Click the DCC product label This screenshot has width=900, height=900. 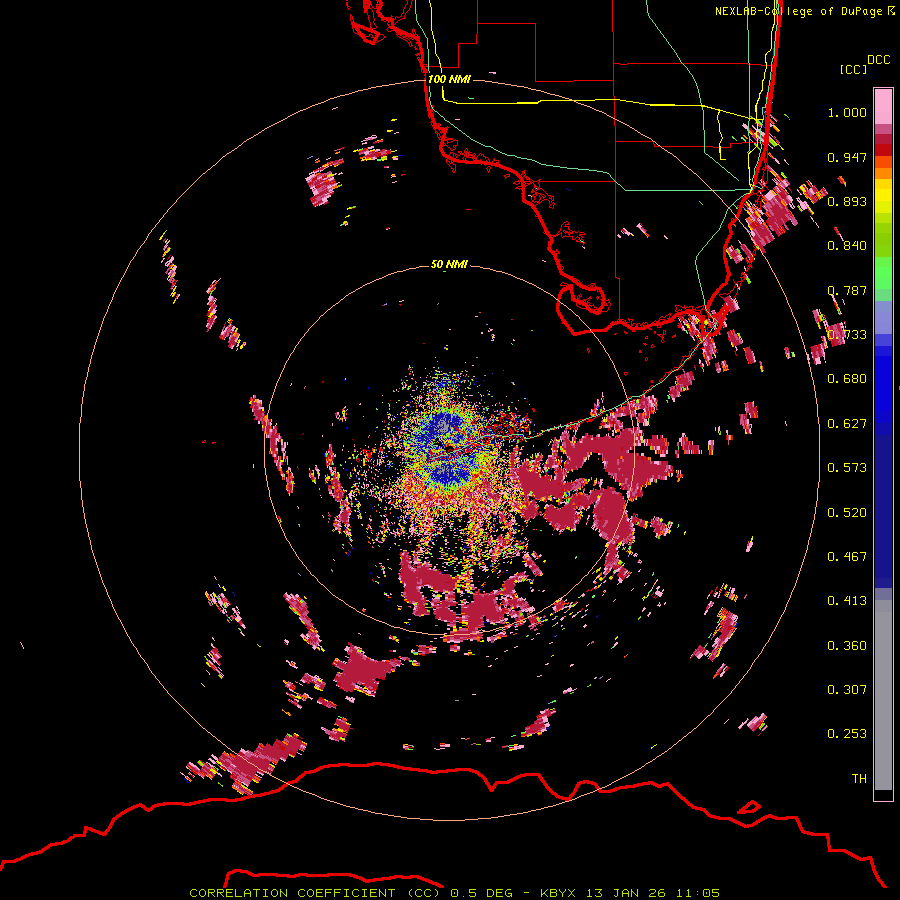879,60
